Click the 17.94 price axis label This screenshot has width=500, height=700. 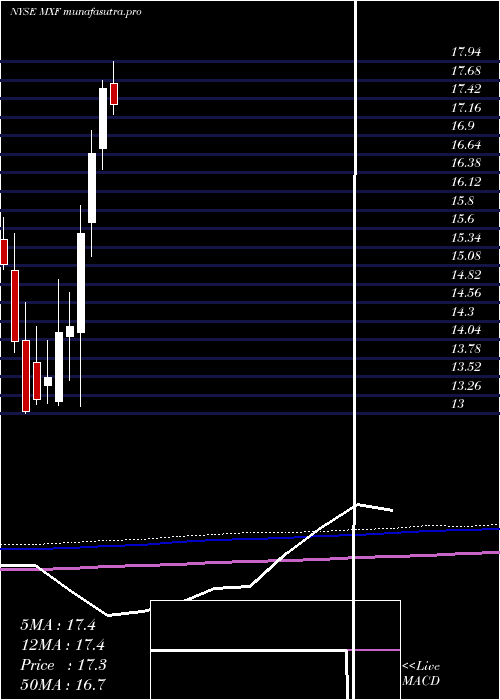click(466, 52)
